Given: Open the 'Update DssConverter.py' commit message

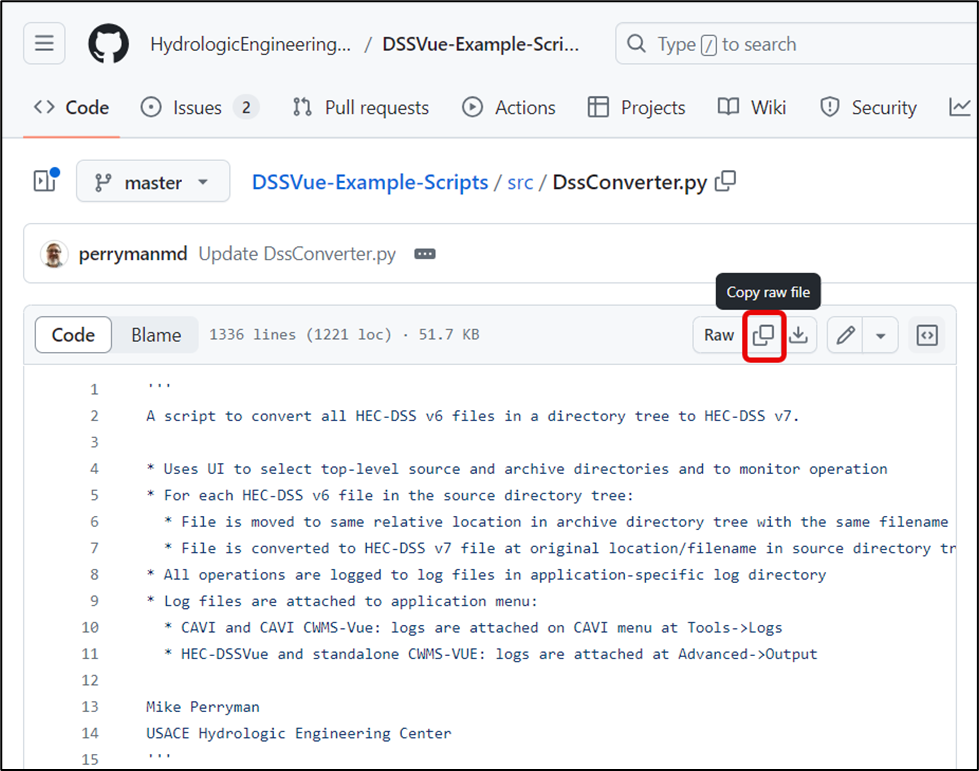Looking at the screenshot, I should point(297,254).
